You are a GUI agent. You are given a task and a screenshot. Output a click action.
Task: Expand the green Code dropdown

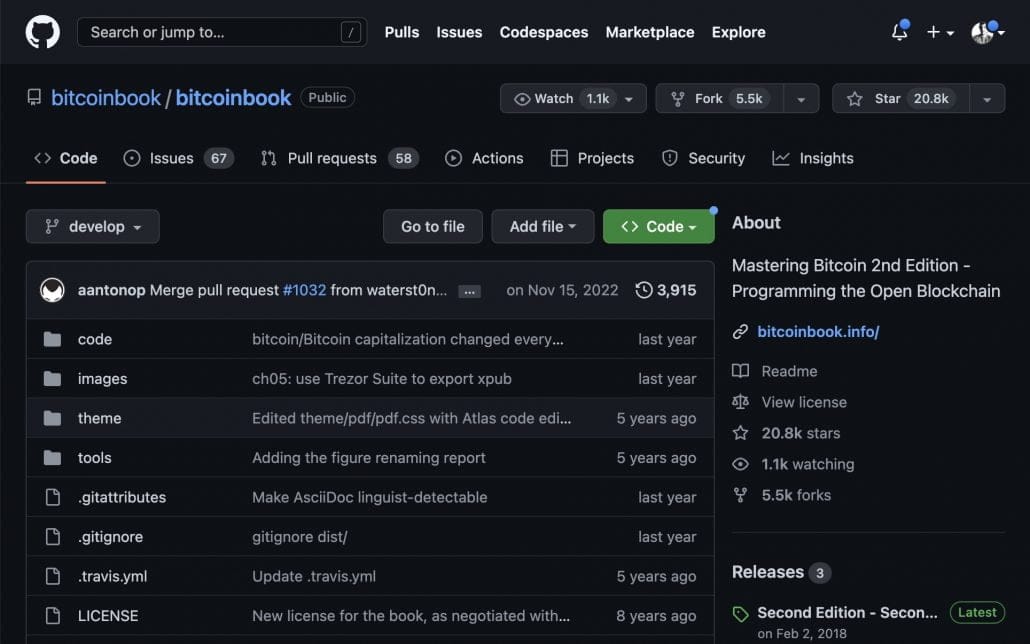[658, 226]
